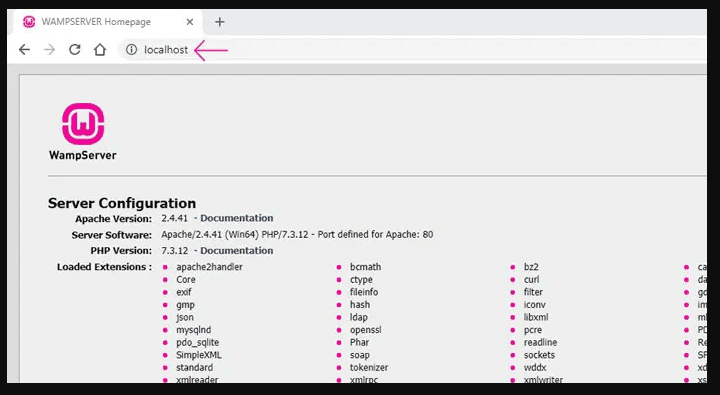Click the Apache Version: label

pyautogui.click(x=113, y=219)
